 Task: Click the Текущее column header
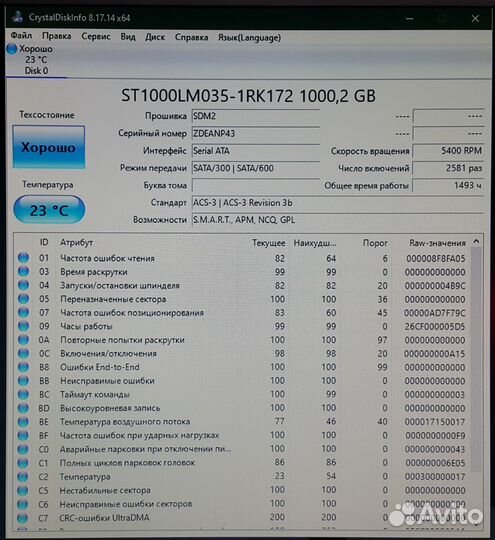click(x=268, y=243)
